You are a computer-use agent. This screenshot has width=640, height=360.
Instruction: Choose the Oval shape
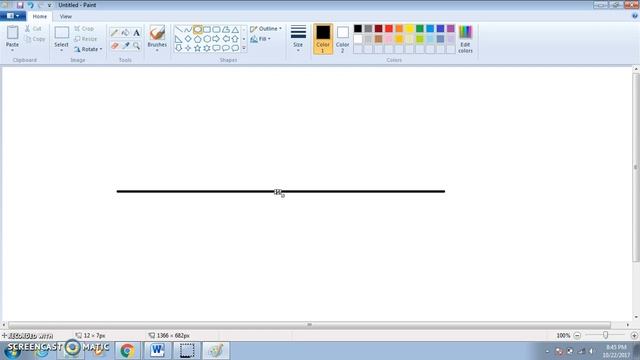coord(198,29)
